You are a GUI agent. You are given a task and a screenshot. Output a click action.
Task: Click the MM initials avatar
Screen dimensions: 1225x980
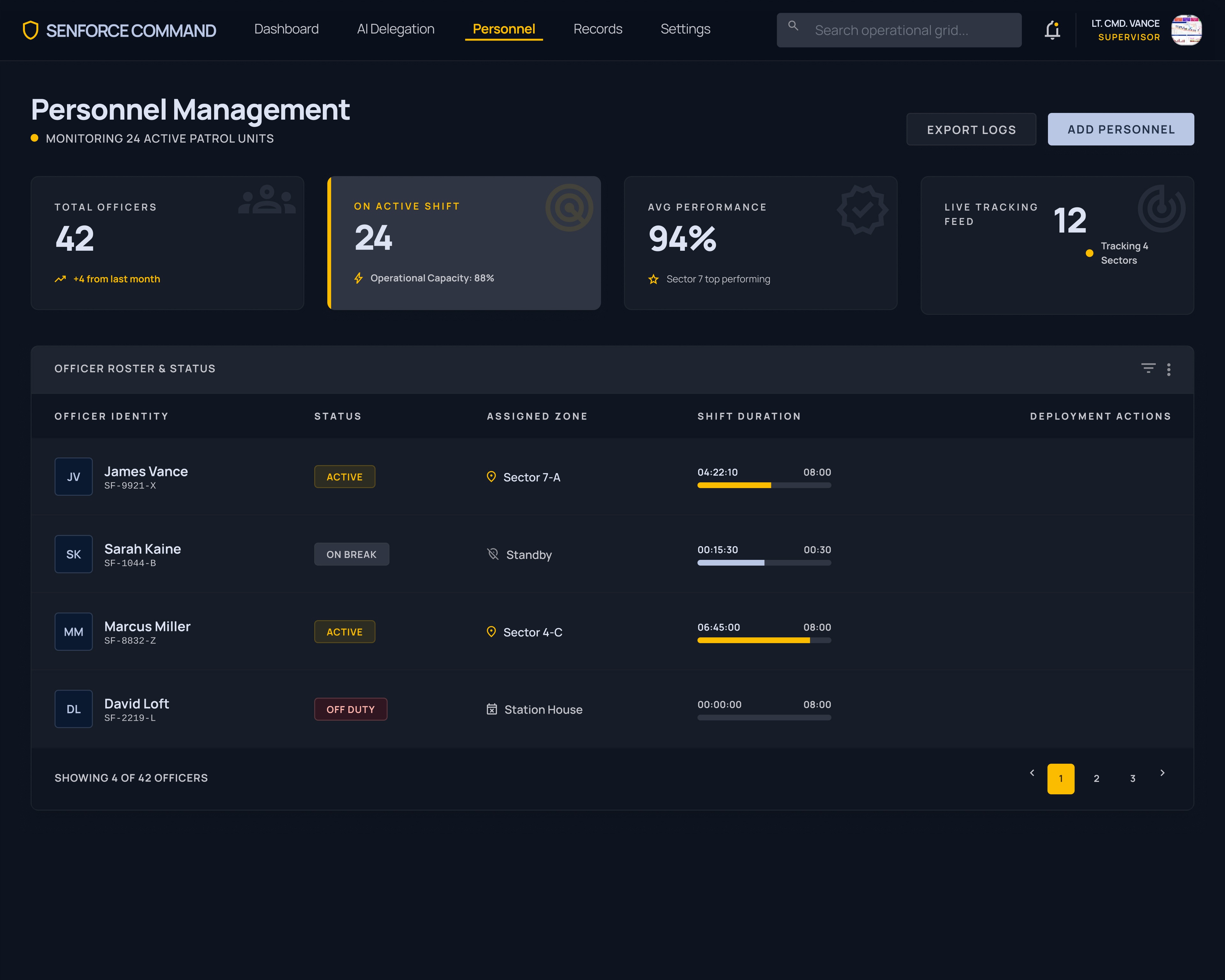(73, 632)
